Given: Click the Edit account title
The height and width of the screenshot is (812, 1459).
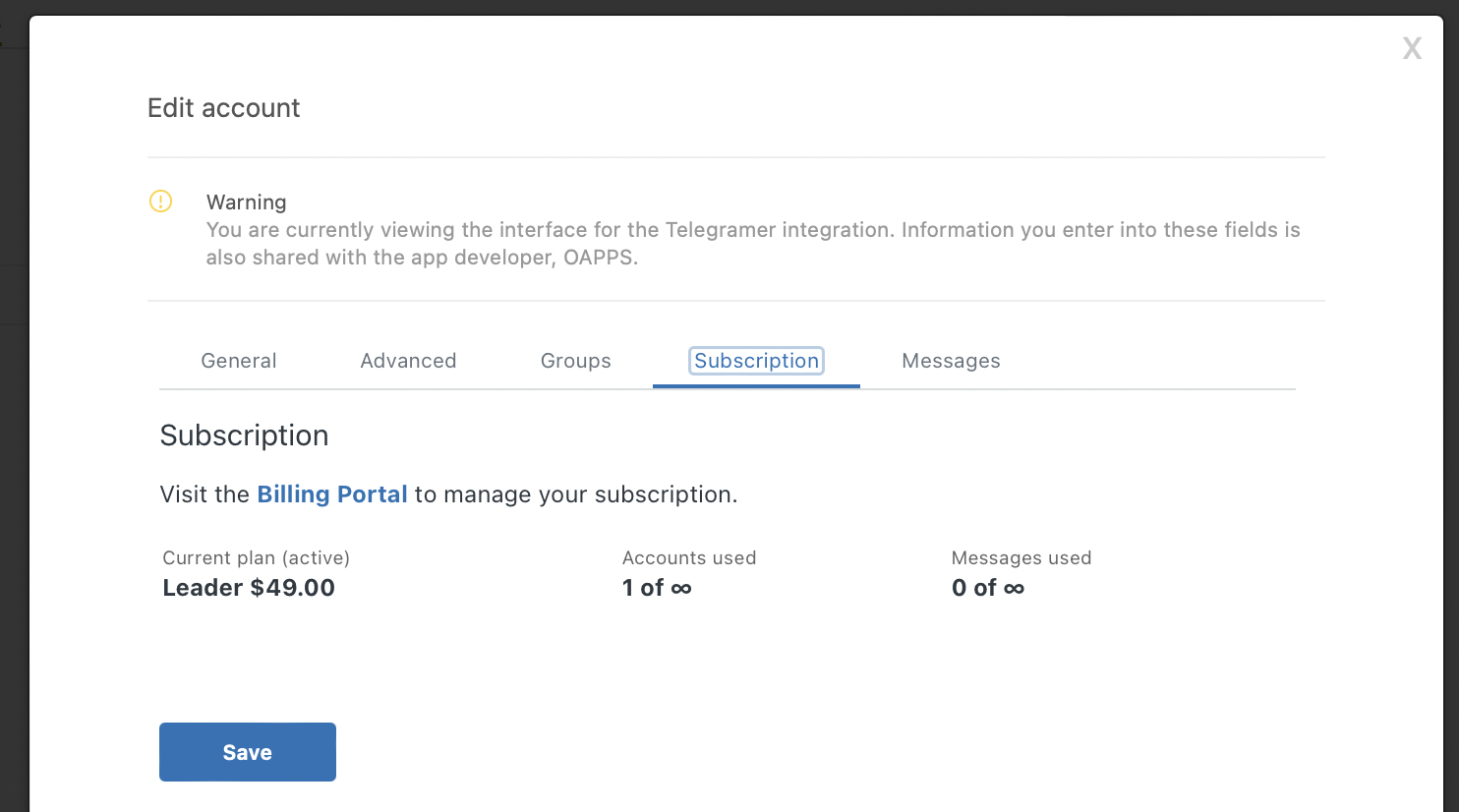Looking at the screenshot, I should pos(223,108).
